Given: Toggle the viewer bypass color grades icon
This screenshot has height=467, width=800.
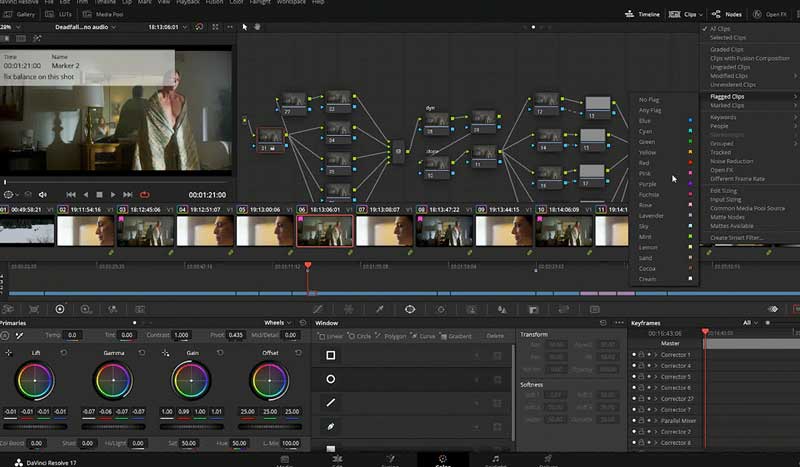Looking at the screenshot, I should (x=199, y=27).
